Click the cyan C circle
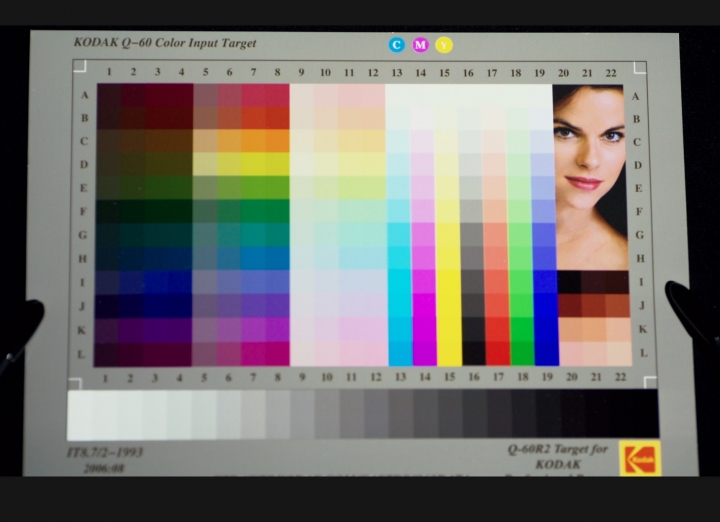720x522 pixels. point(397,45)
